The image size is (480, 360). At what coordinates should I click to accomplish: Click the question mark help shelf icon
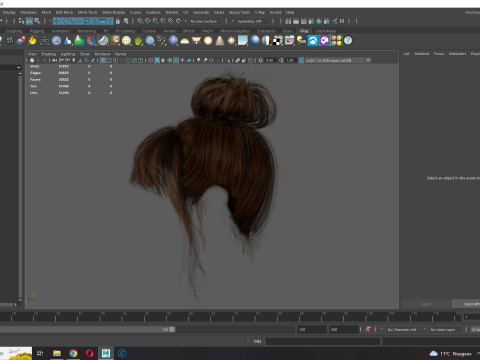[x=348, y=41]
